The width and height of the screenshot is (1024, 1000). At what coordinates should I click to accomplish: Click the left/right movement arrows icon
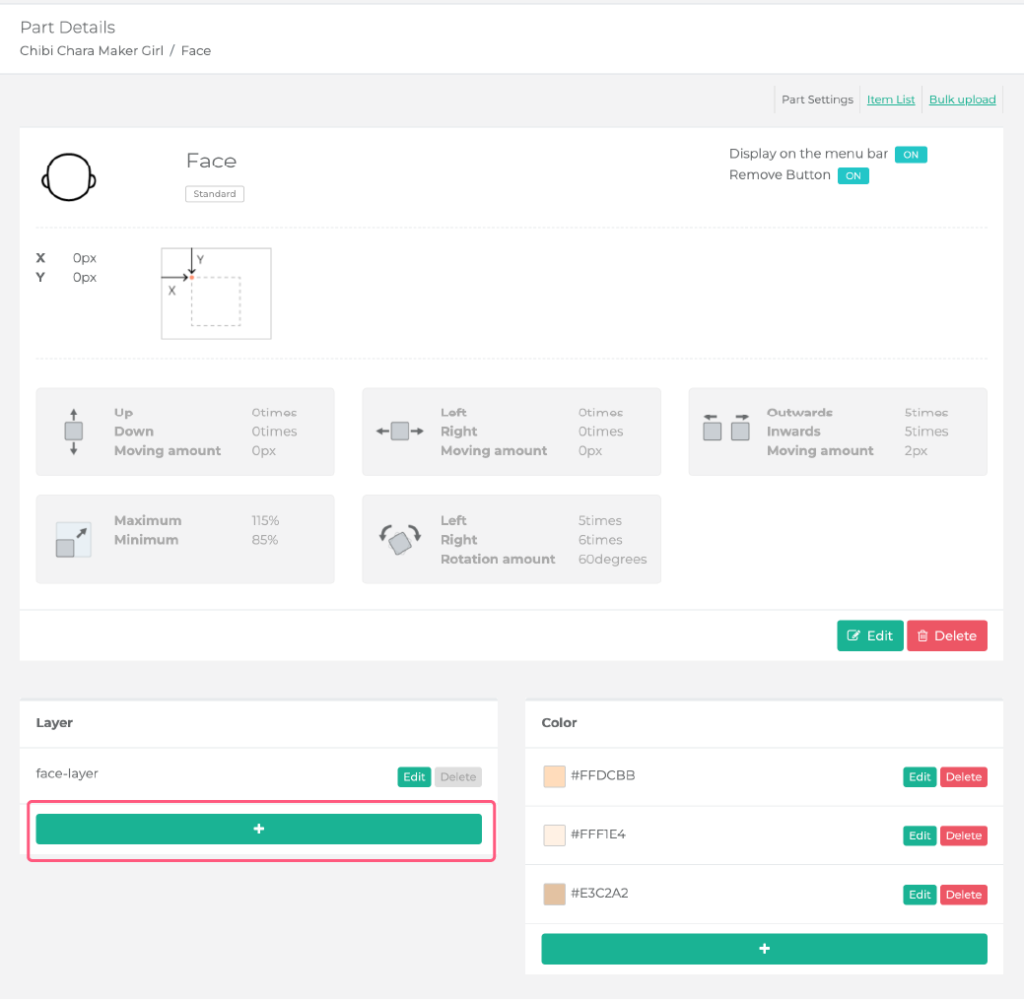point(399,432)
